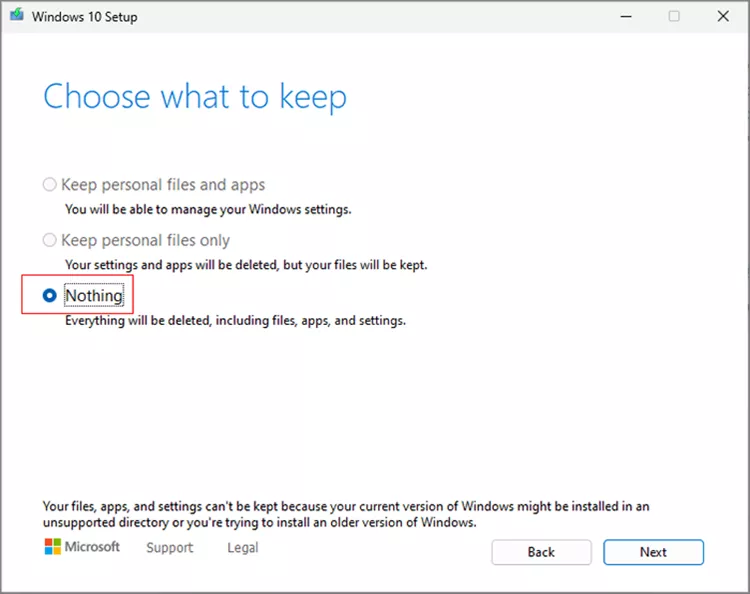
Task: Open the Legal link
Action: (243, 548)
